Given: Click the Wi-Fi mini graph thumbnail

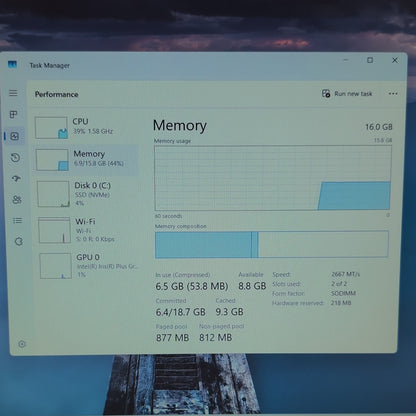Looking at the screenshot, I should click(x=55, y=230).
